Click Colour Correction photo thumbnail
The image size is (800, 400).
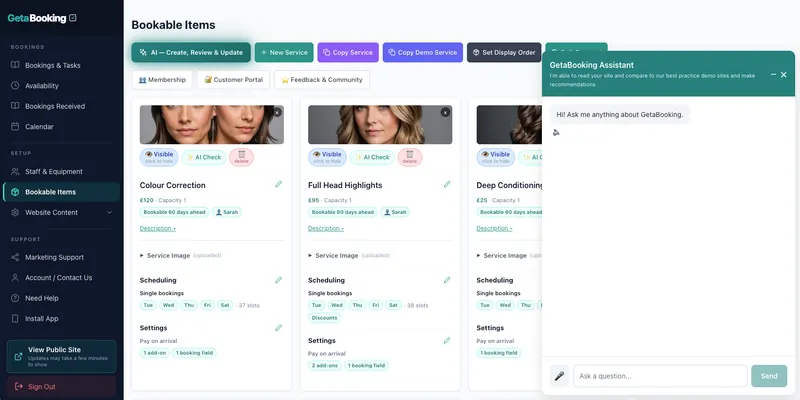pos(212,124)
